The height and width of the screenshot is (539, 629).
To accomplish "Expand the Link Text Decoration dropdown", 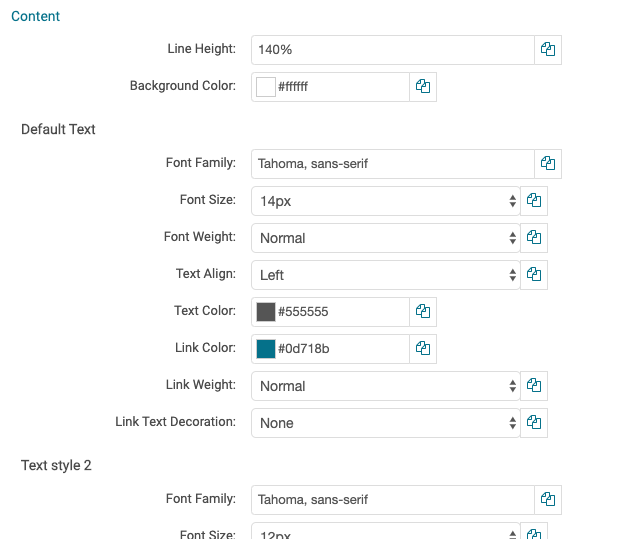I will pyautogui.click(x=385, y=423).
